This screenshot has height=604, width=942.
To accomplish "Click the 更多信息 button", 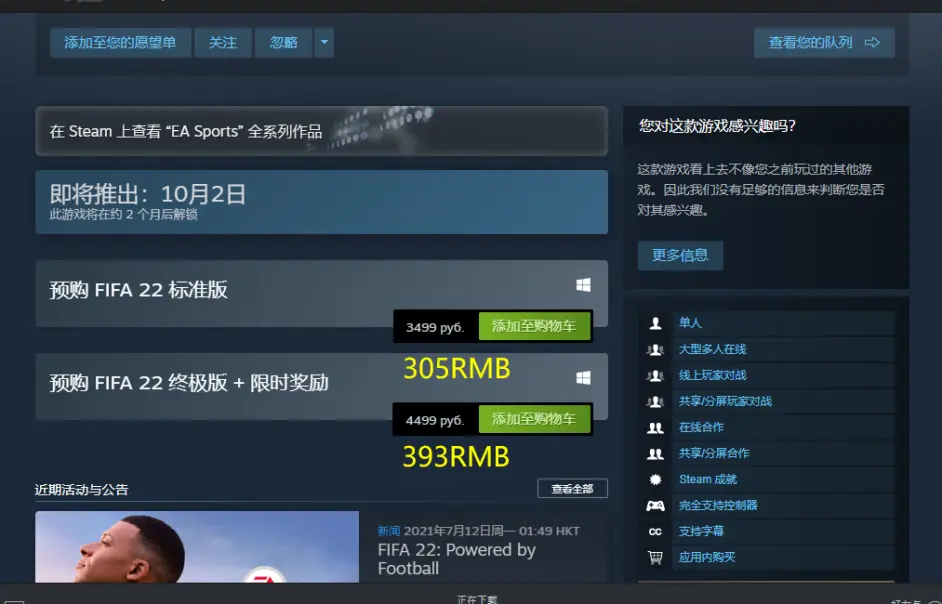I will pyautogui.click(x=680, y=255).
